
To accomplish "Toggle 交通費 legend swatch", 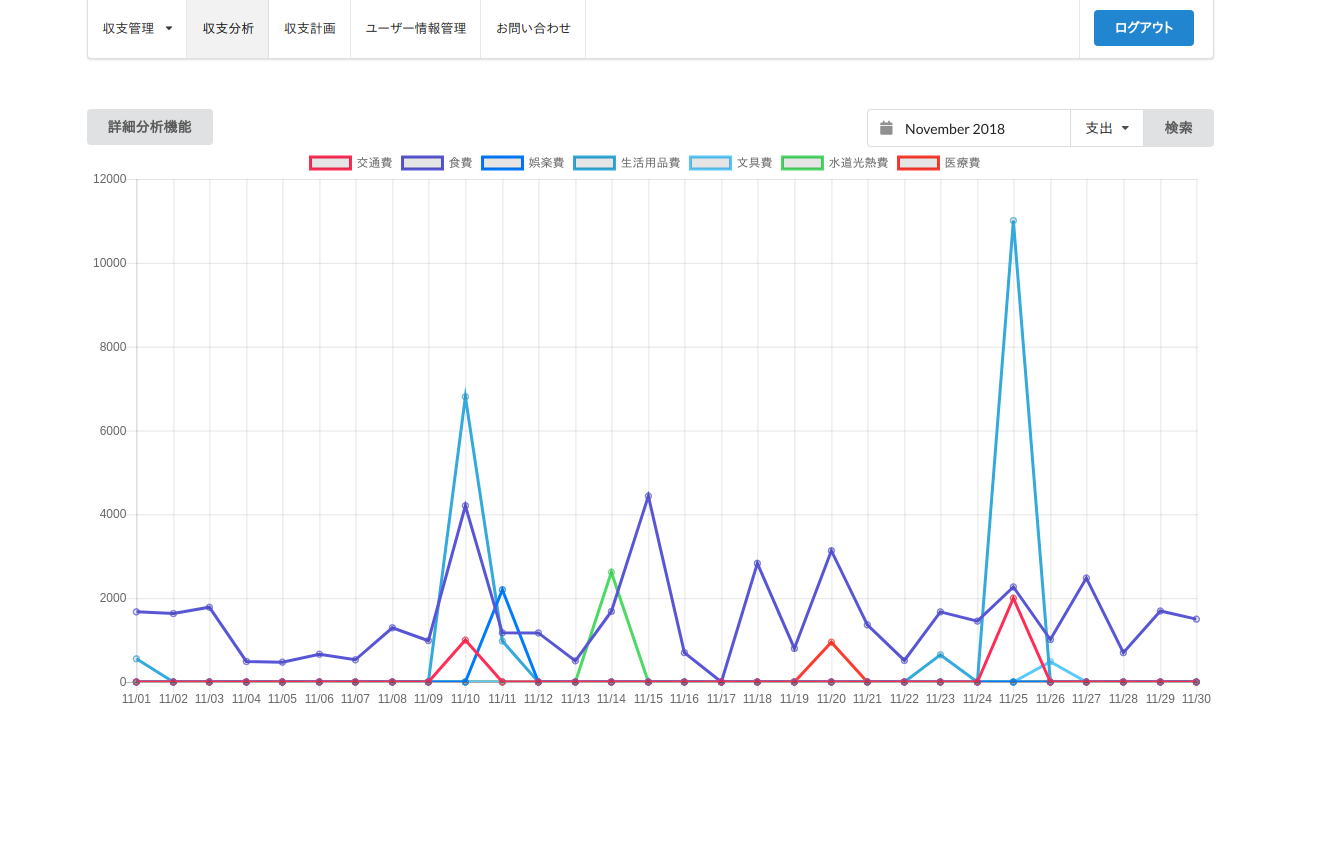I will tap(330, 163).
